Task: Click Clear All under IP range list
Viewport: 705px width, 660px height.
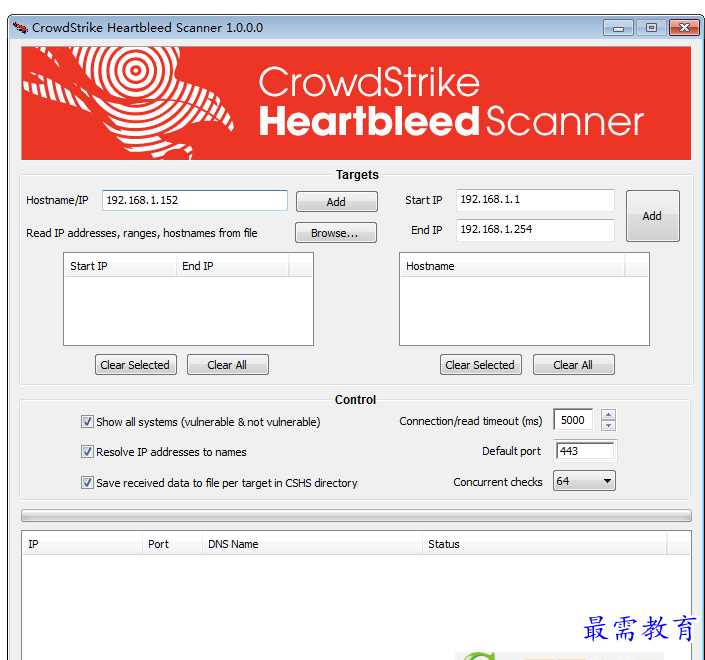Action: [228, 365]
